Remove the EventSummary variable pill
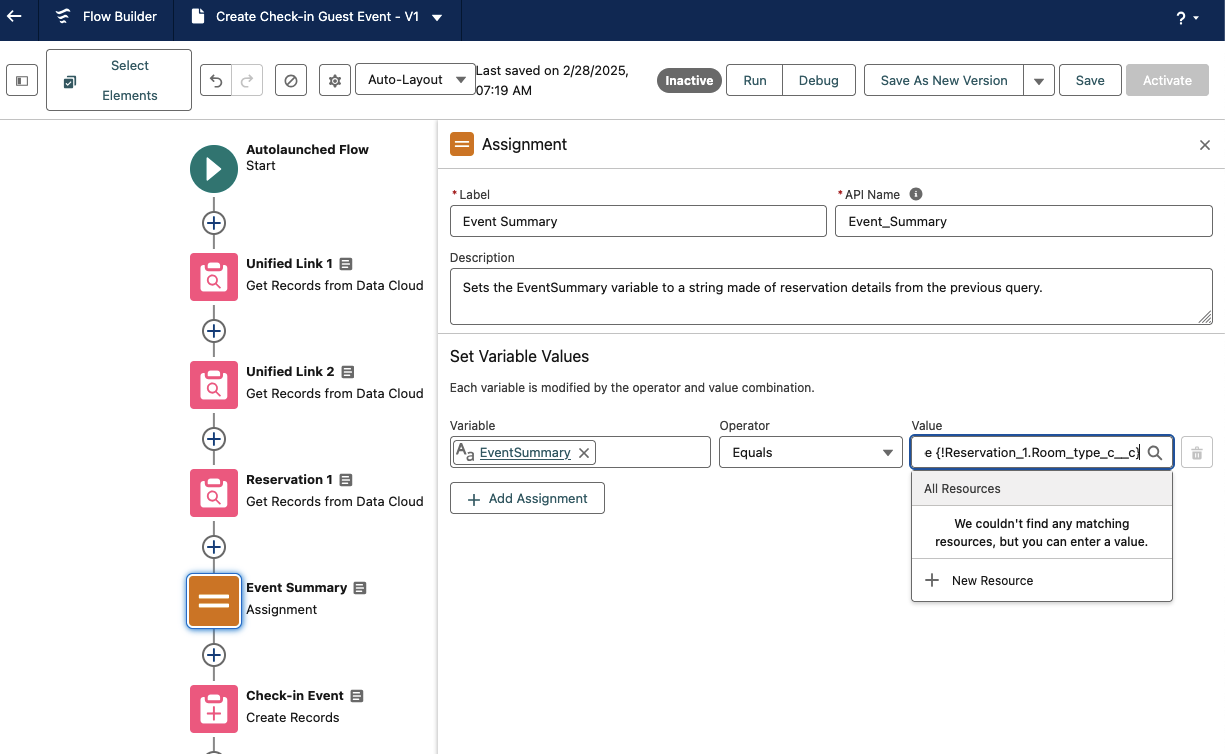The width and height of the screenshot is (1225, 754). click(585, 453)
